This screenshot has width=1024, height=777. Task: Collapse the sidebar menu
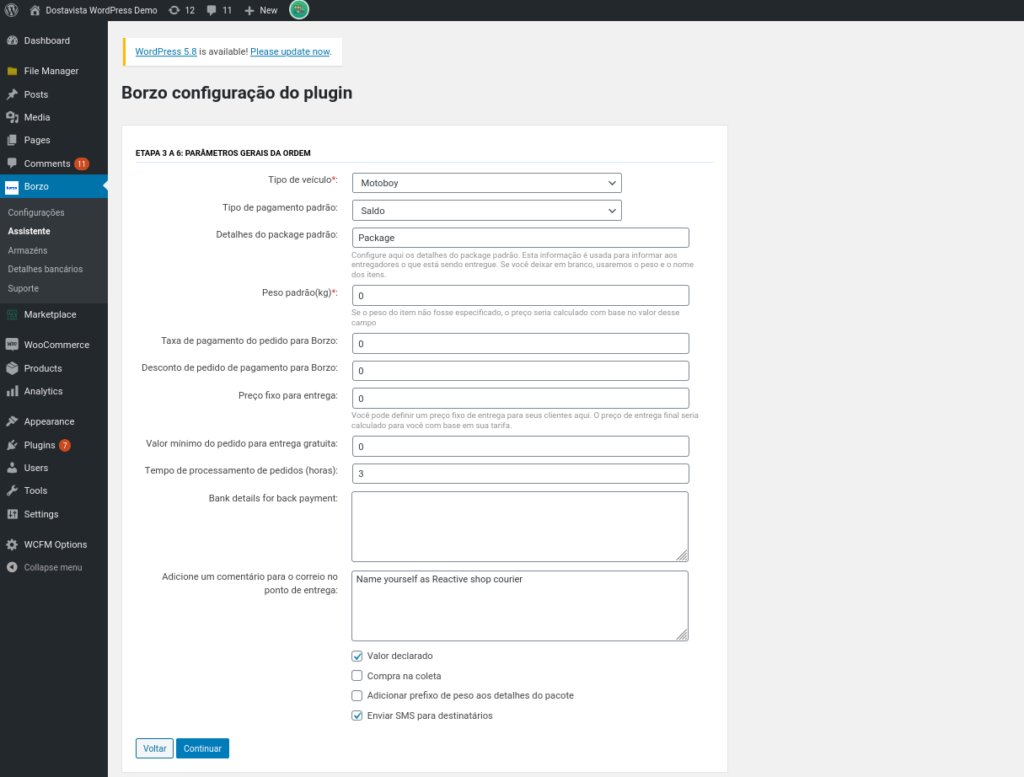tap(45, 567)
